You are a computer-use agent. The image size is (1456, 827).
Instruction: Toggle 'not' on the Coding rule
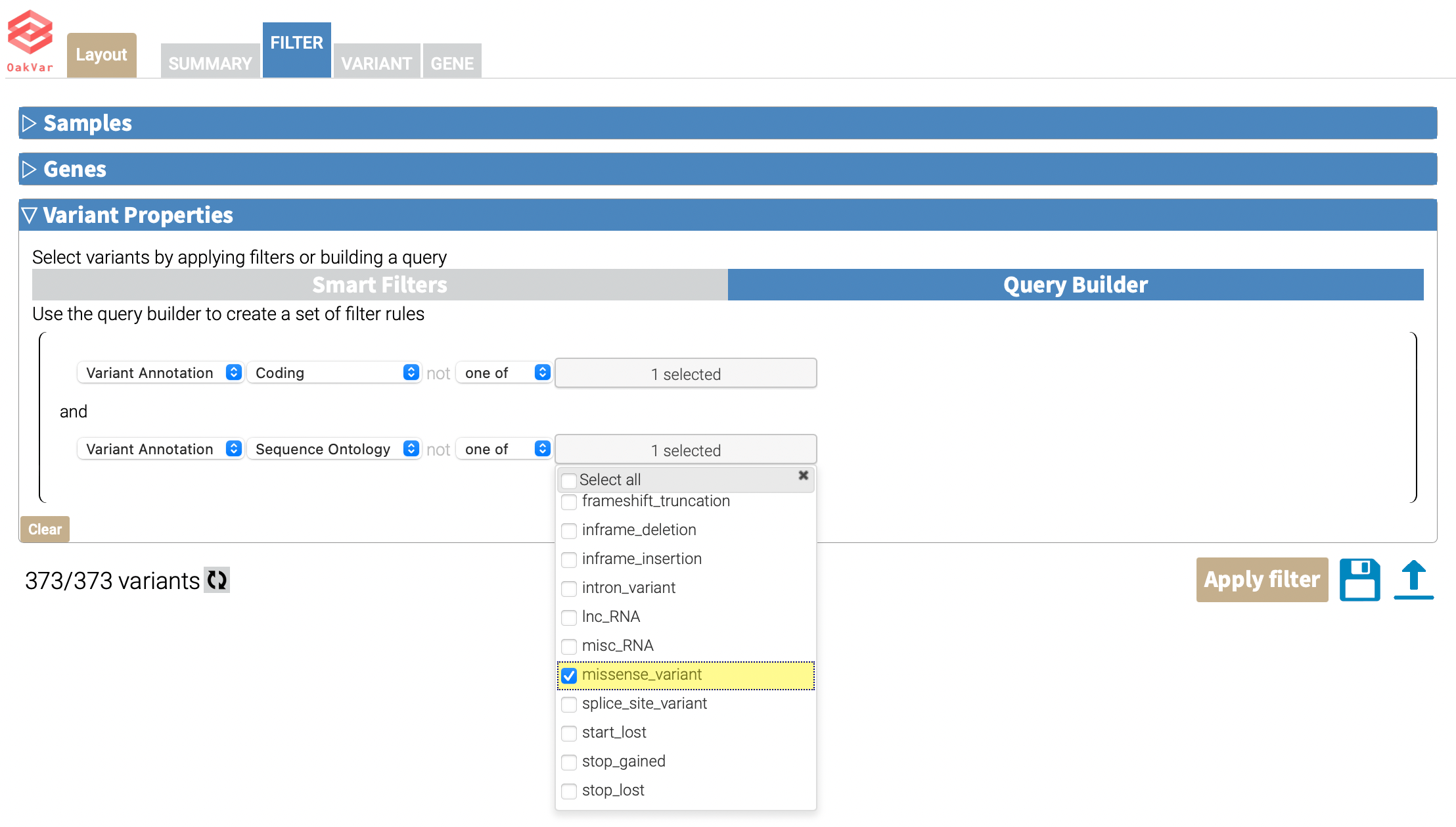tap(438, 373)
